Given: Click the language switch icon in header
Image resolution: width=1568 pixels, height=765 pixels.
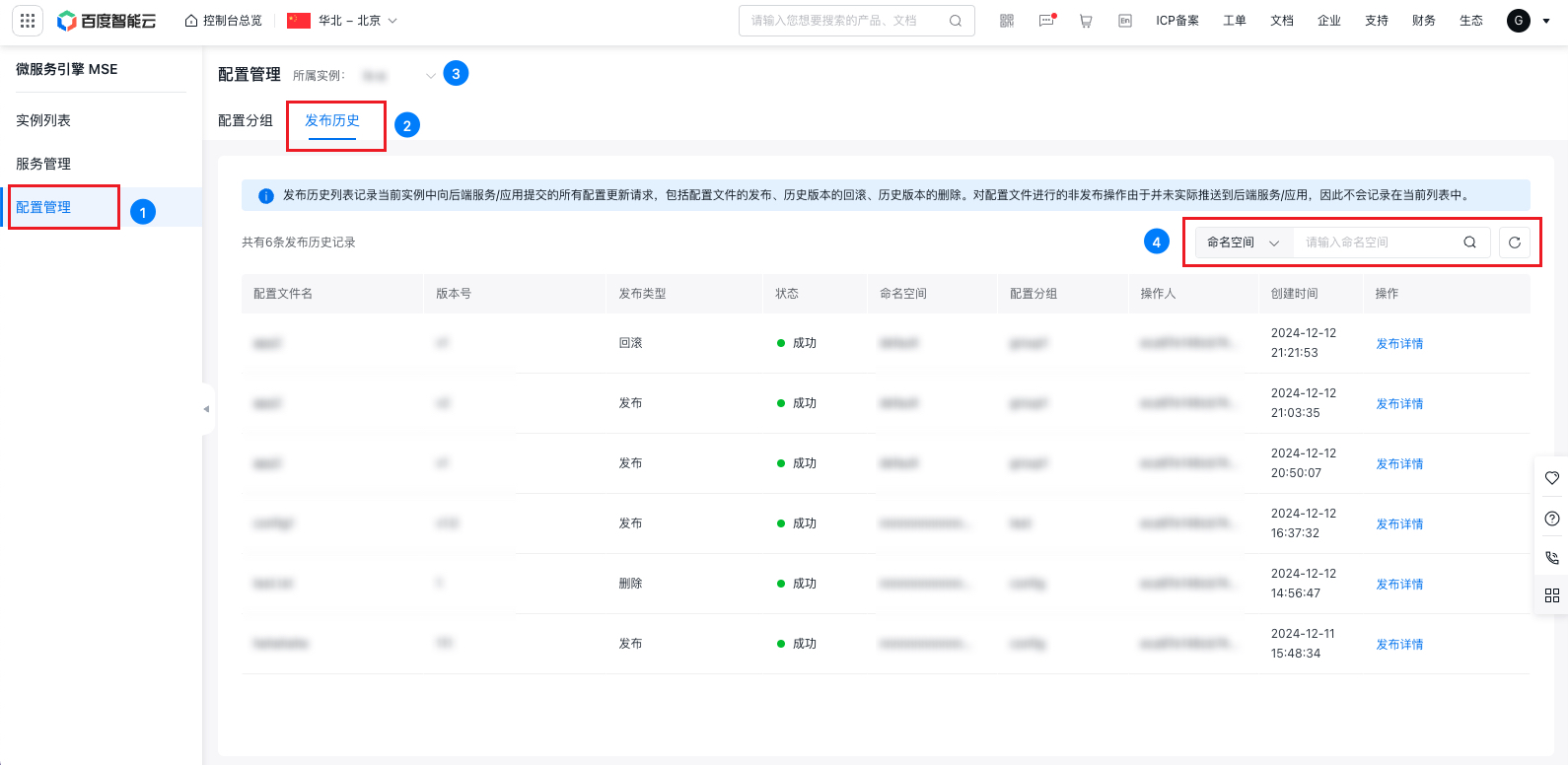Looking at the screenshot, I should click(x=1125, y=21).
